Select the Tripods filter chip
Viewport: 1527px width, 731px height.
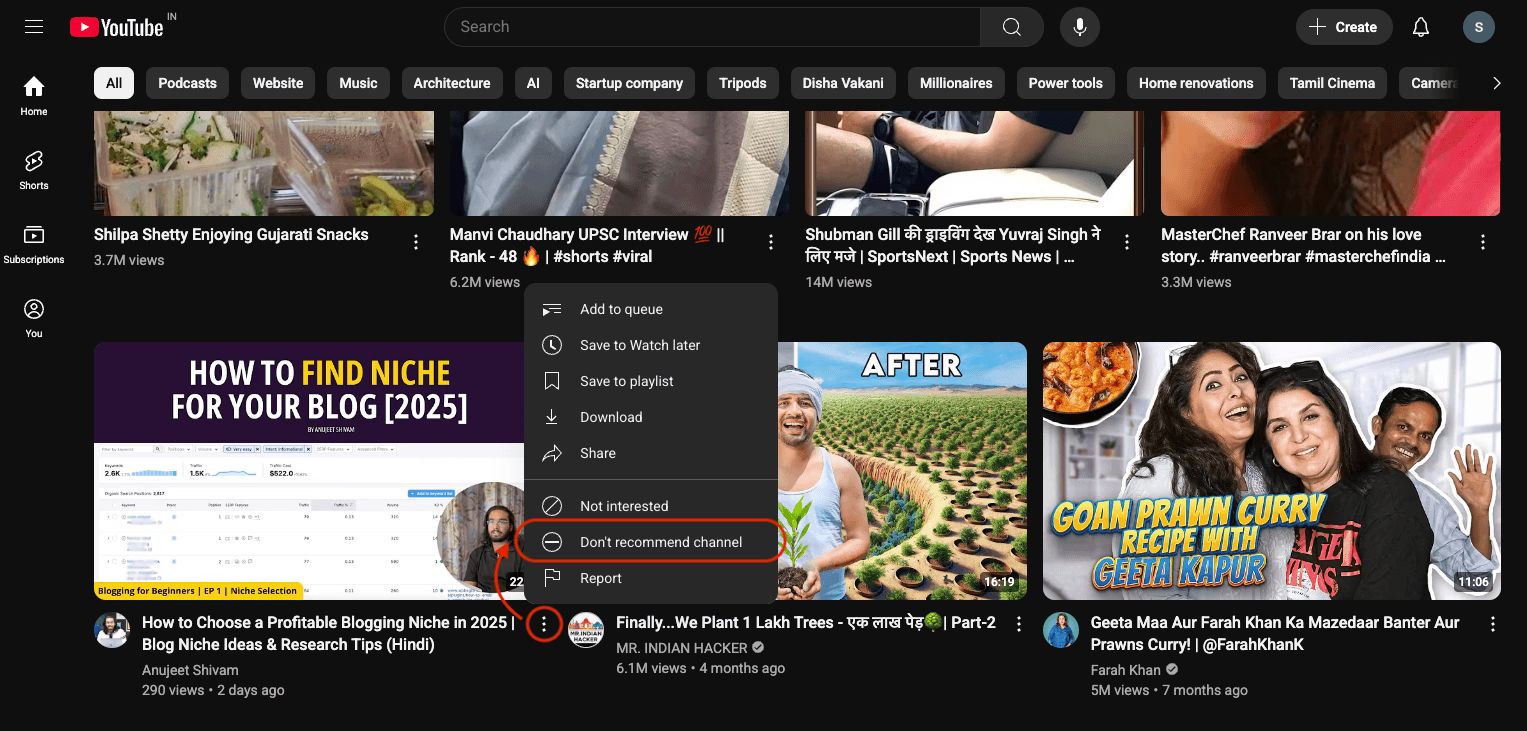pyautogui.click(x=743, y=83)
